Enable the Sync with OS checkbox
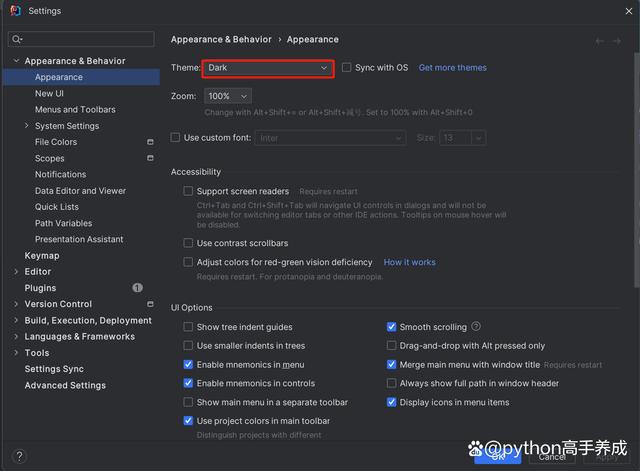Viewport: 640px width, 471px height. click(x=347, y=68)
